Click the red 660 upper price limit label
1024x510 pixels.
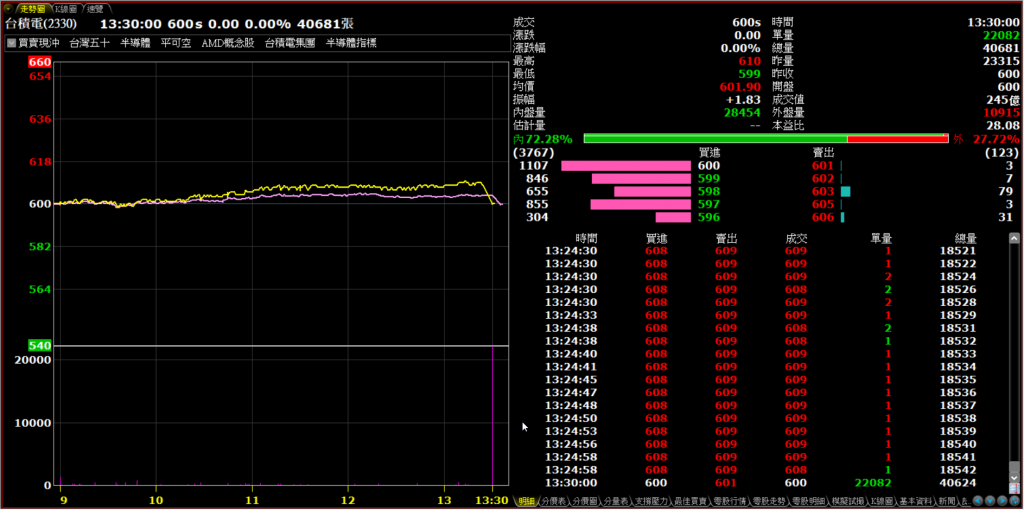pyautogui.click(x=40, y=63)
